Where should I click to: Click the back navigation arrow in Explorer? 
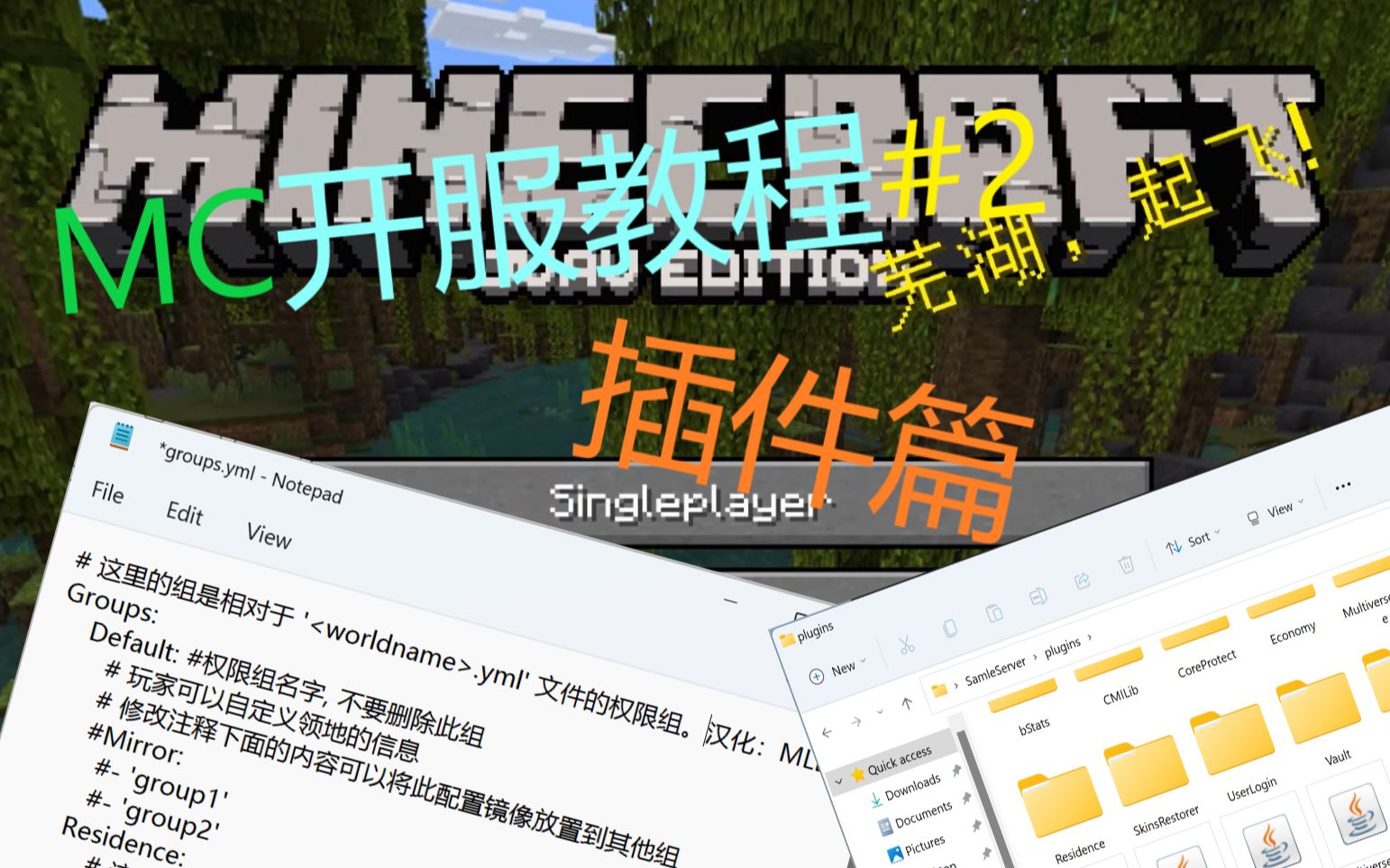coord(828,732)
